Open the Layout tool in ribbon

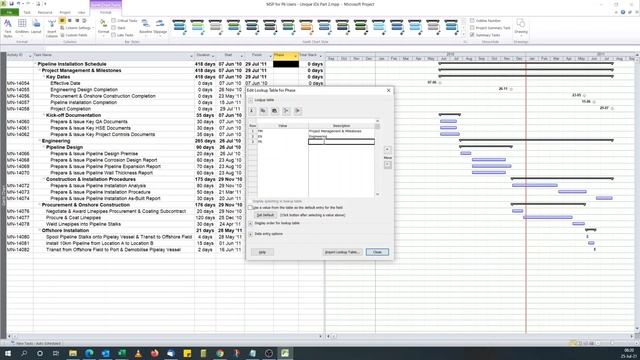point(36,27)
